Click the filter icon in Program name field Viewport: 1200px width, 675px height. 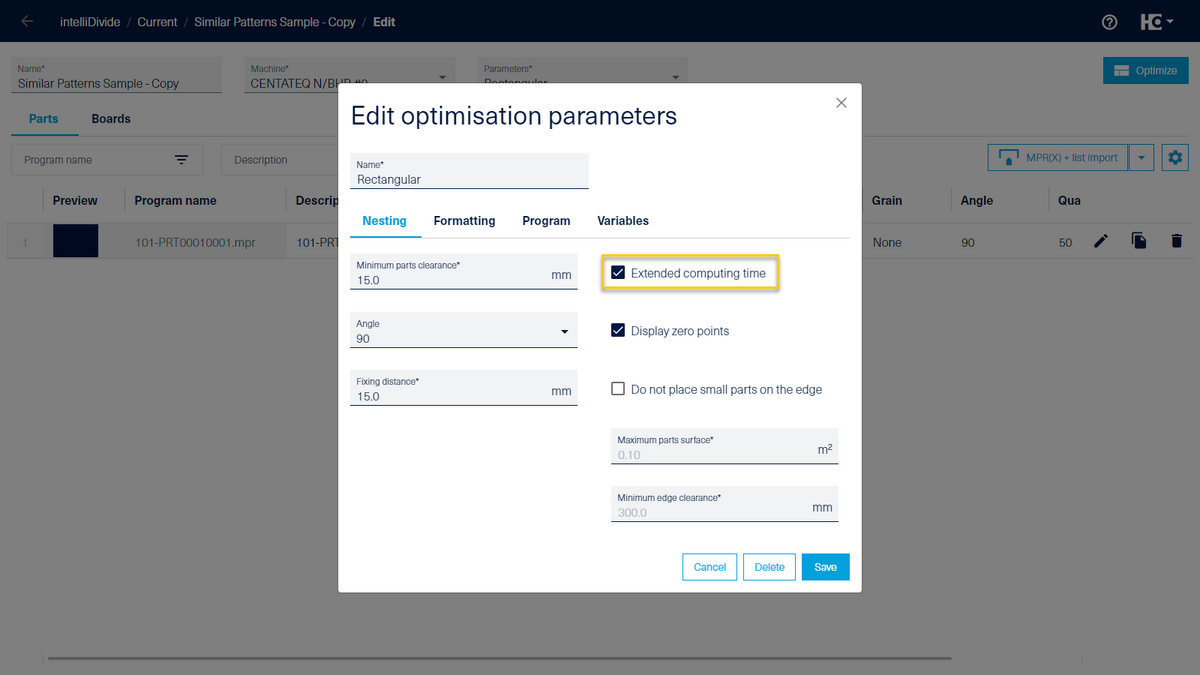(x=181, y=160)
